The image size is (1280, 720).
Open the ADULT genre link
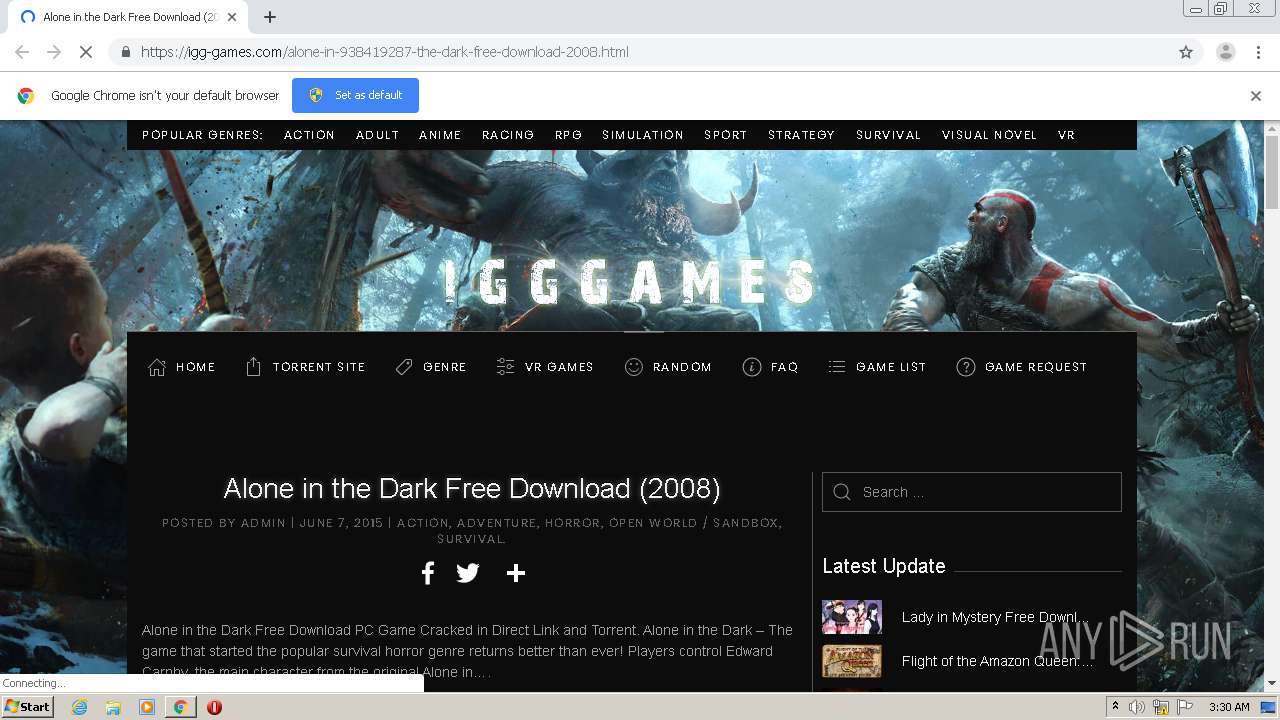(x=377, y=135)
